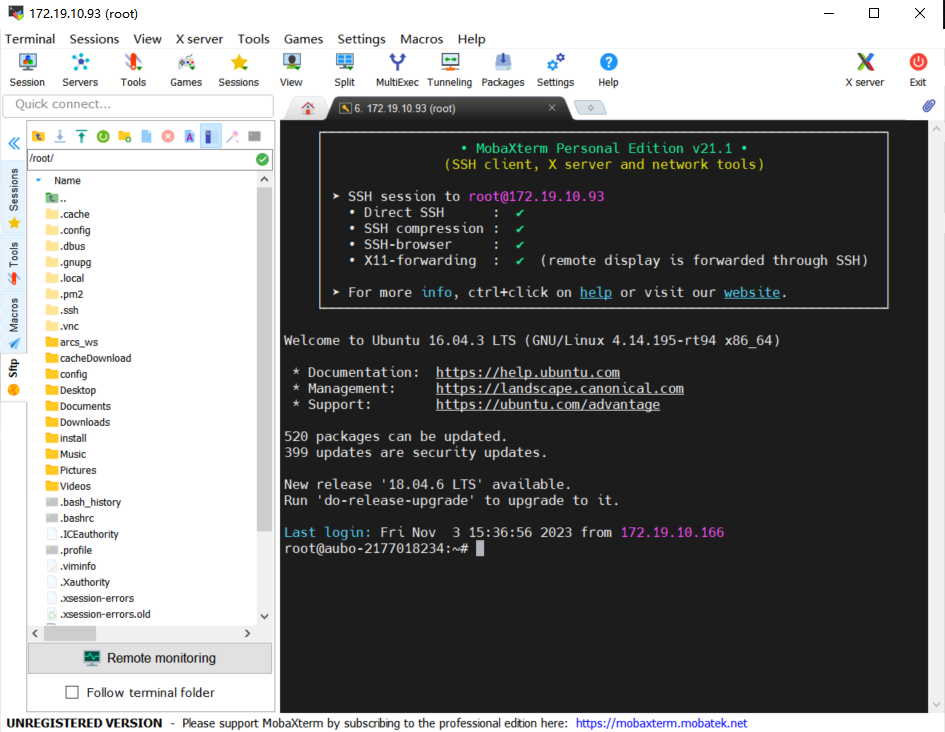The width and height of the screenshot is (945, 732).
Task: Select the Tools vertical sidebar tab
Action: coord(14,262)
